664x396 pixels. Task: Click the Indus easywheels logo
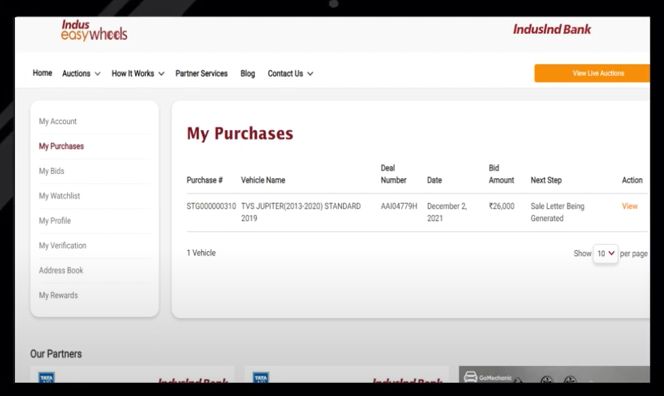94,30
